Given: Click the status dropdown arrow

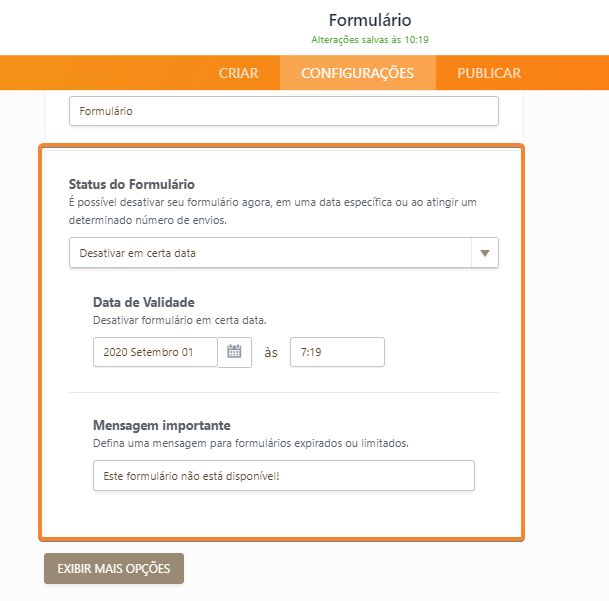Looking at the screenshot, I should coord(484,253).
